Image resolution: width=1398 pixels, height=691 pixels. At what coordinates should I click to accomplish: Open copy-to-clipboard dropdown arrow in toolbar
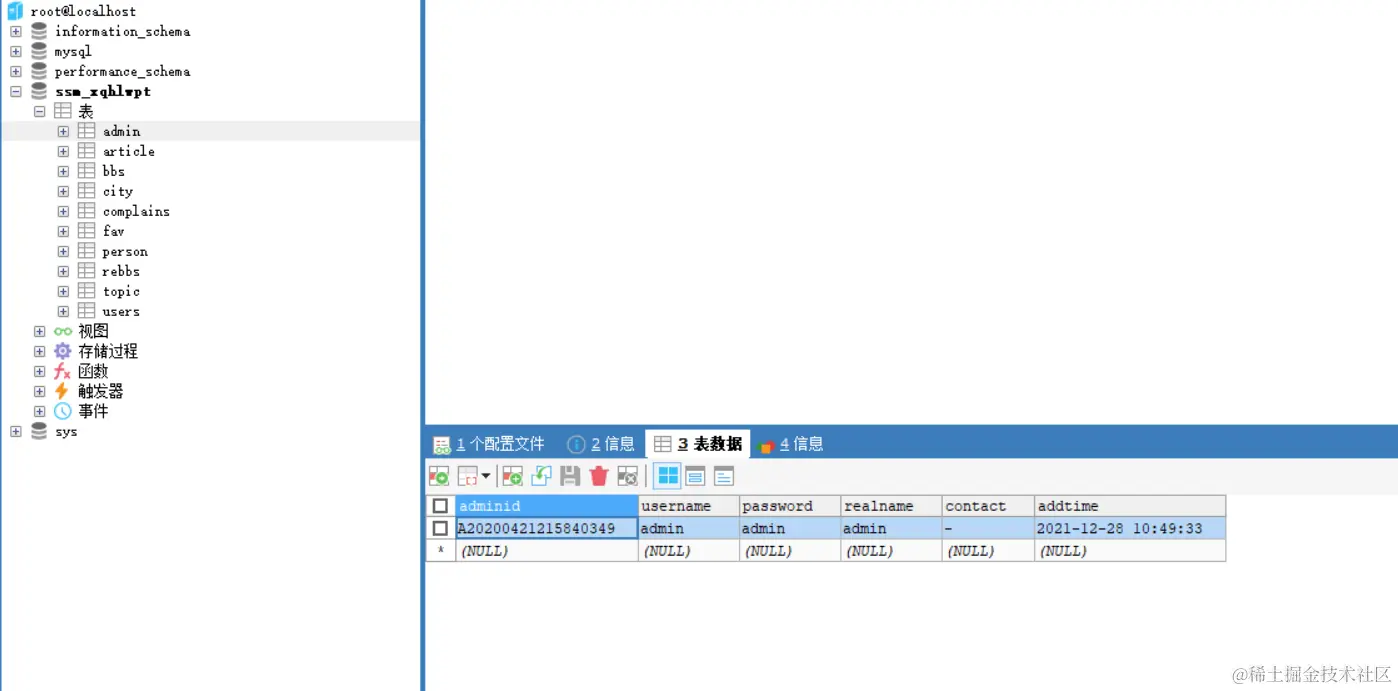click(486, 476)
